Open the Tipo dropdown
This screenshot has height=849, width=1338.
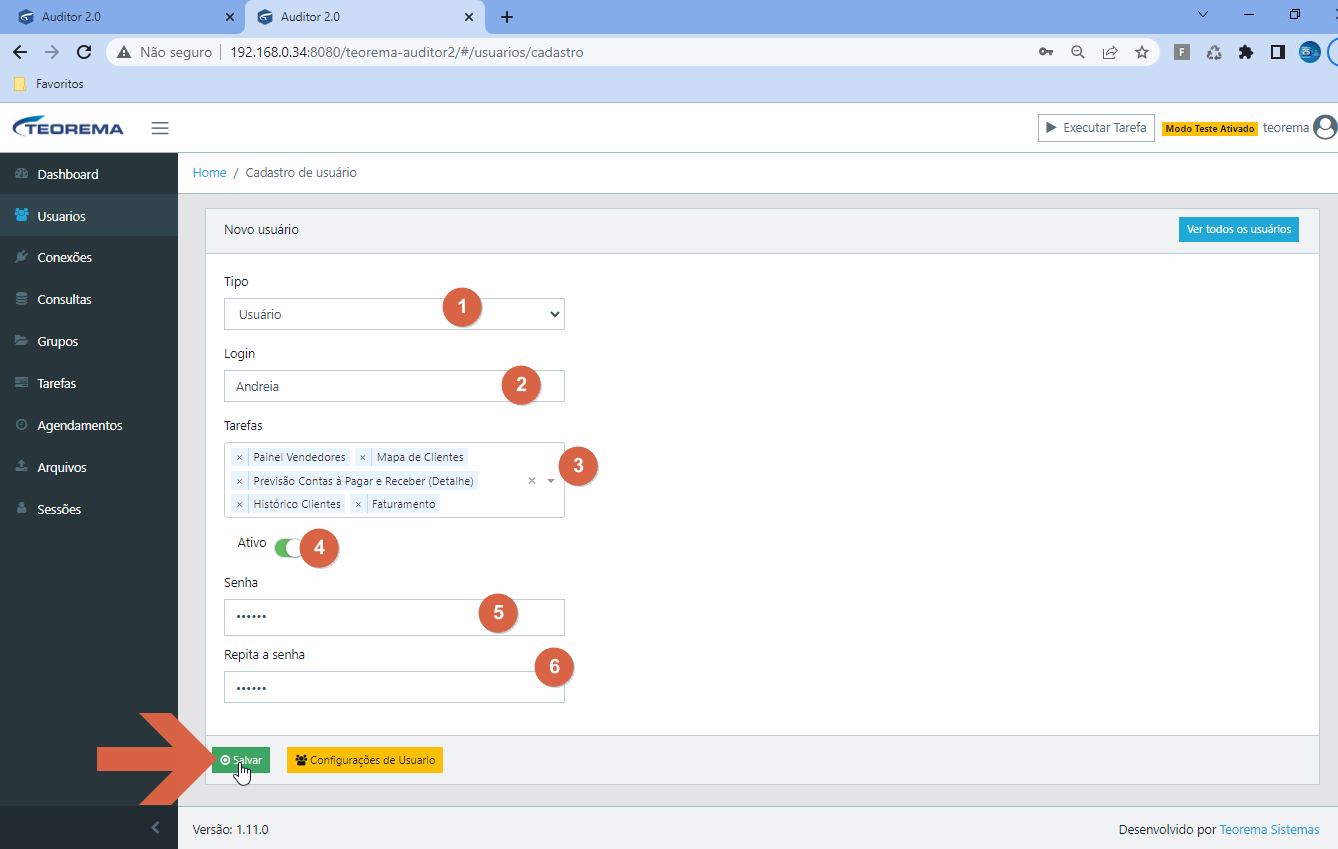394,314
